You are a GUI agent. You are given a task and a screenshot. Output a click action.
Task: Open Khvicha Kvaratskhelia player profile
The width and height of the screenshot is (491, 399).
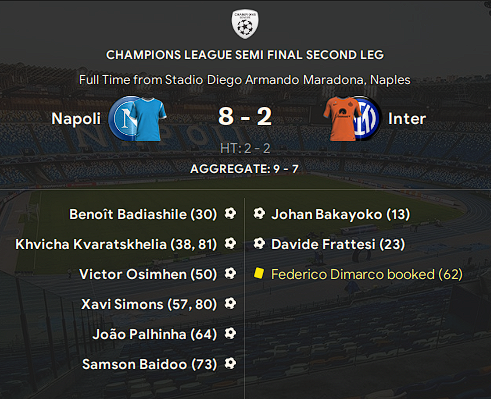click(x=91, y=244)
